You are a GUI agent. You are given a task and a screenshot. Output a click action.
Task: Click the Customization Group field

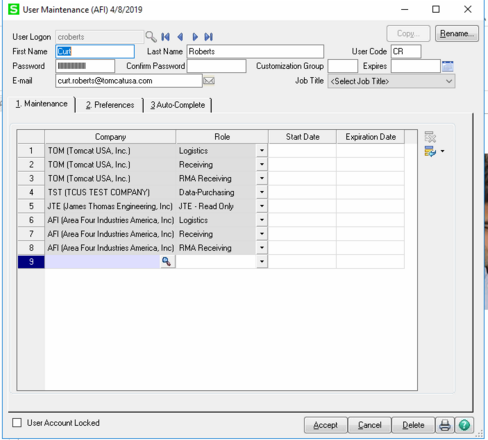(343, 66)
